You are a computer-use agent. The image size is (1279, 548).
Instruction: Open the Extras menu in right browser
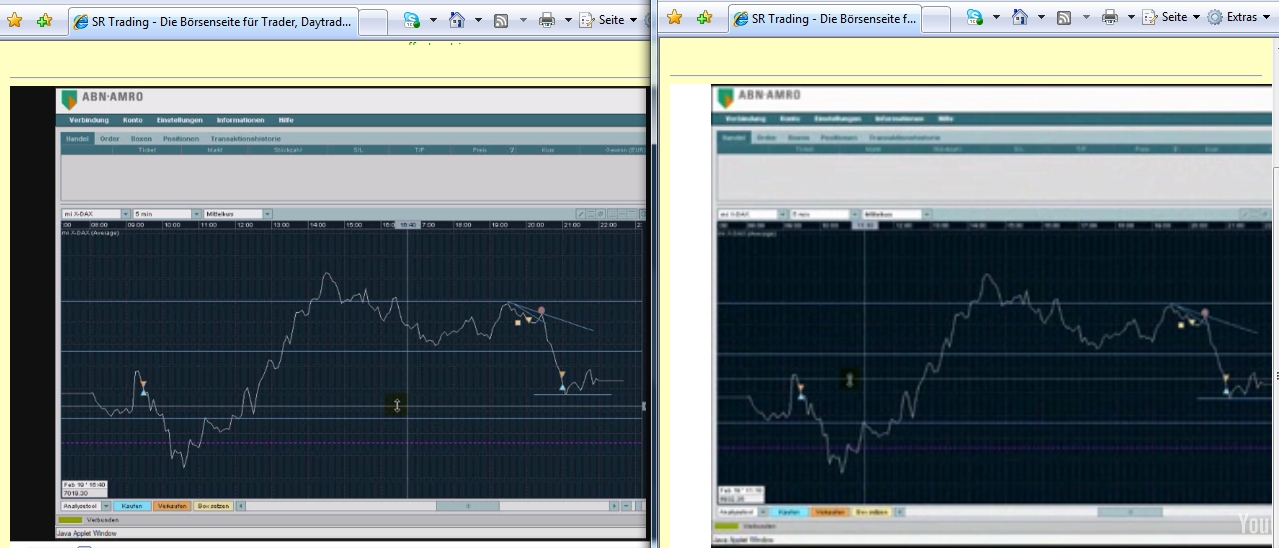1239,17
